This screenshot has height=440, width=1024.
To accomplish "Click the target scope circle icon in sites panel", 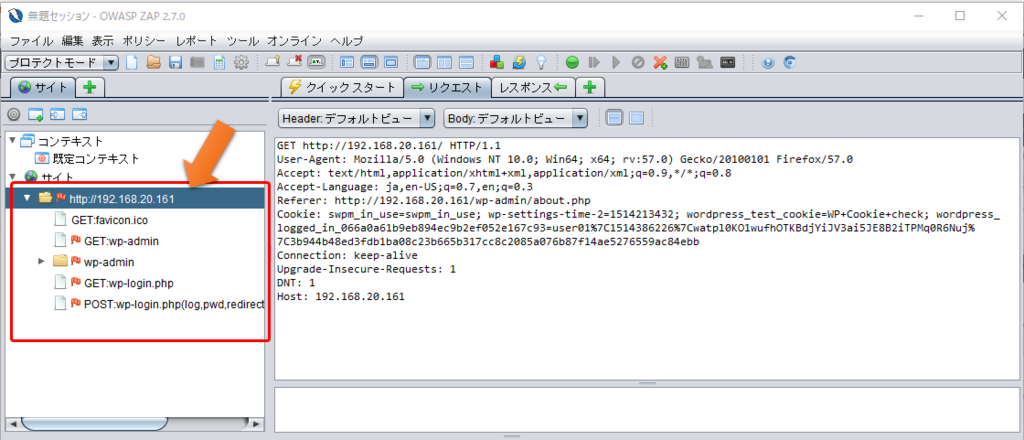I will pos(14,115).
